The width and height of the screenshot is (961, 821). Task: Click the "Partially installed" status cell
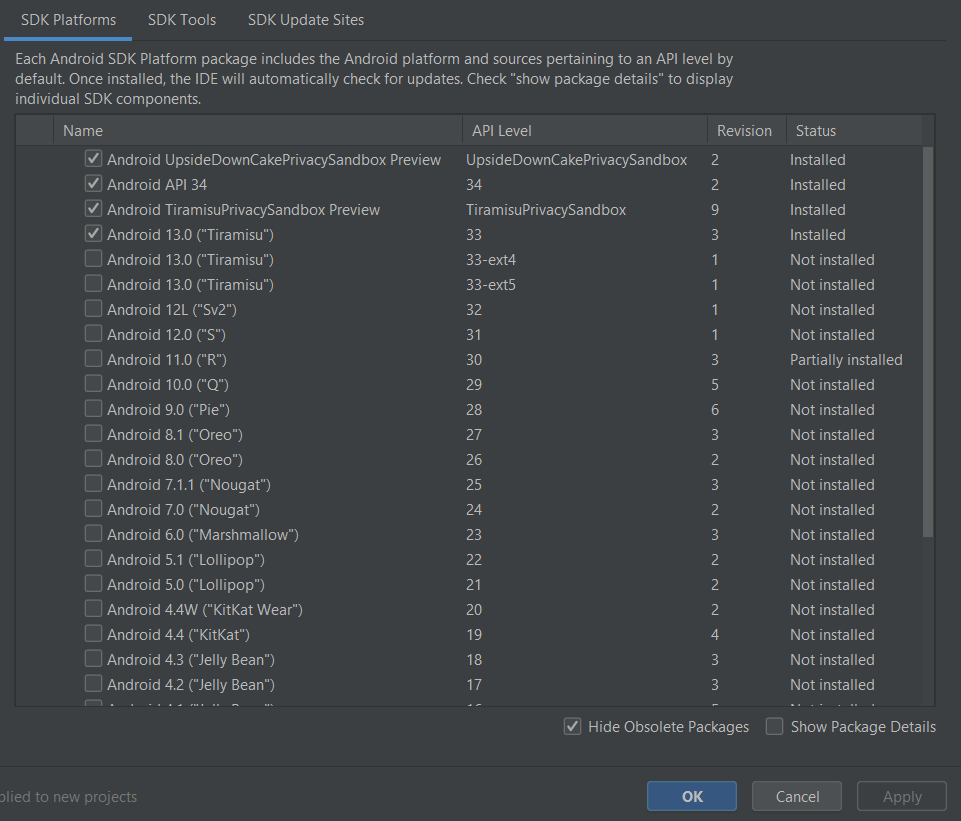[846, 360]
